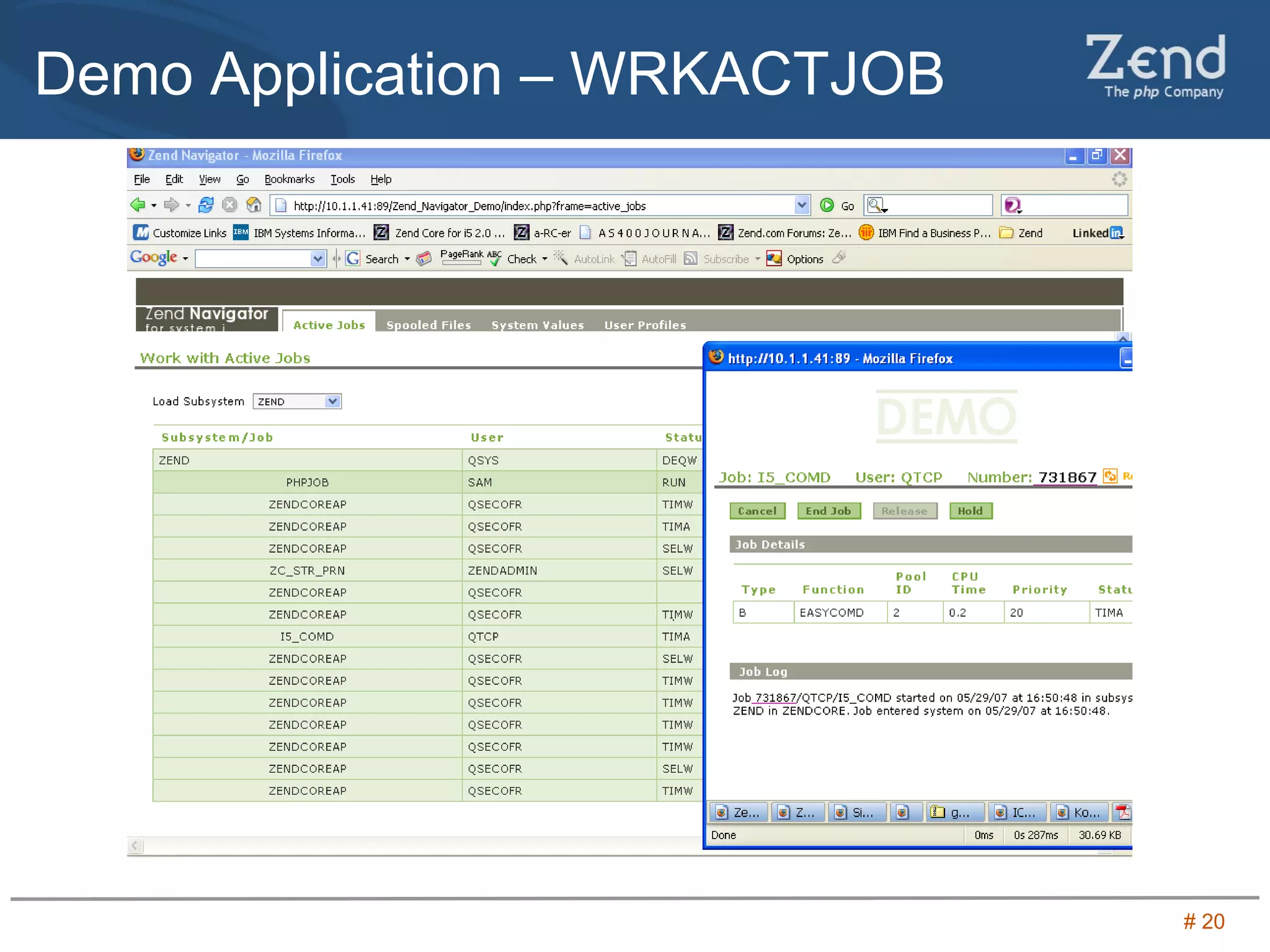Viewport: 1270px width, 952px height.
Task: Click the Reload page icon
Action: point(206,205)
